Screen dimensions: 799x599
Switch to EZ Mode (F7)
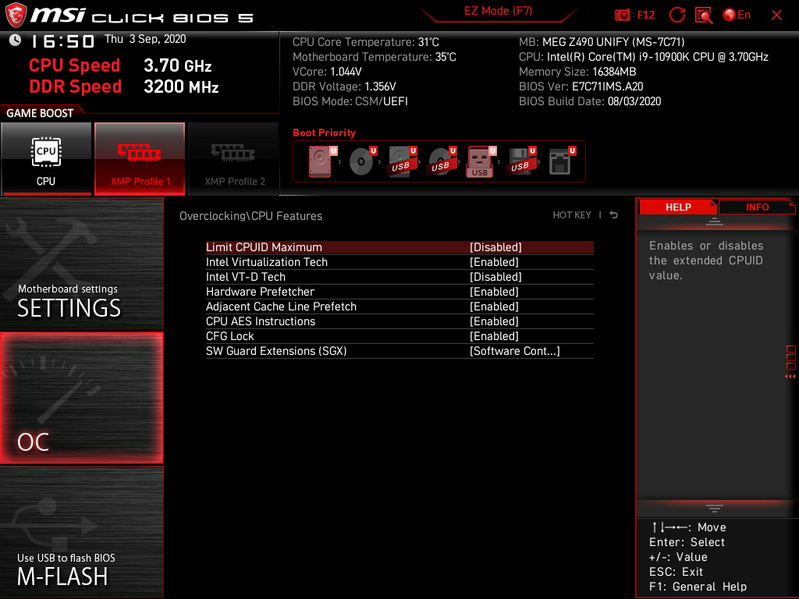pyautogui.click(x=498, y=11)
